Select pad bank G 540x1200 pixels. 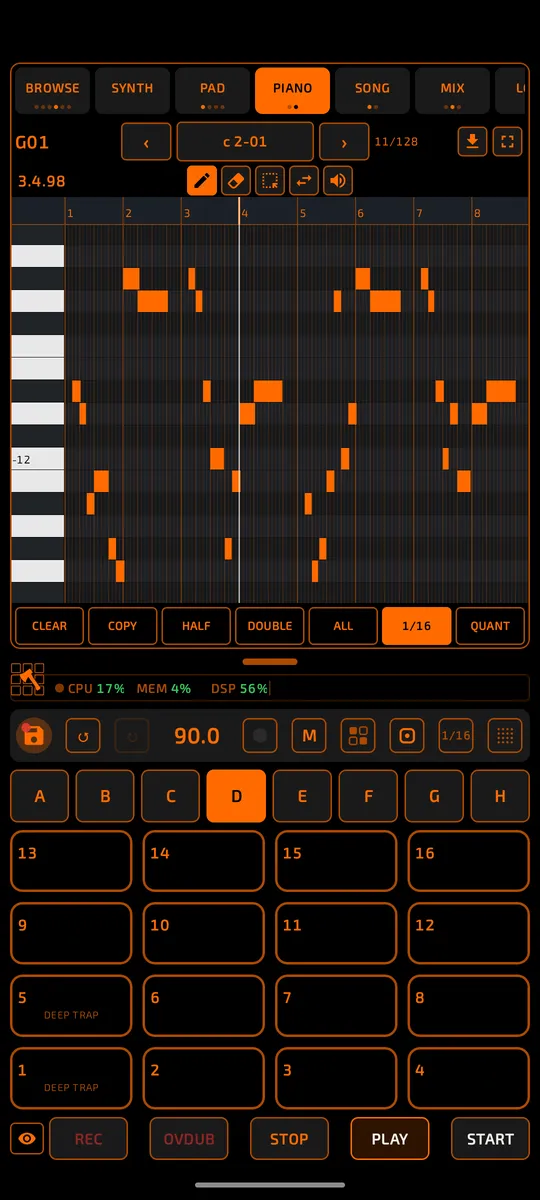(x=434, y=796)
